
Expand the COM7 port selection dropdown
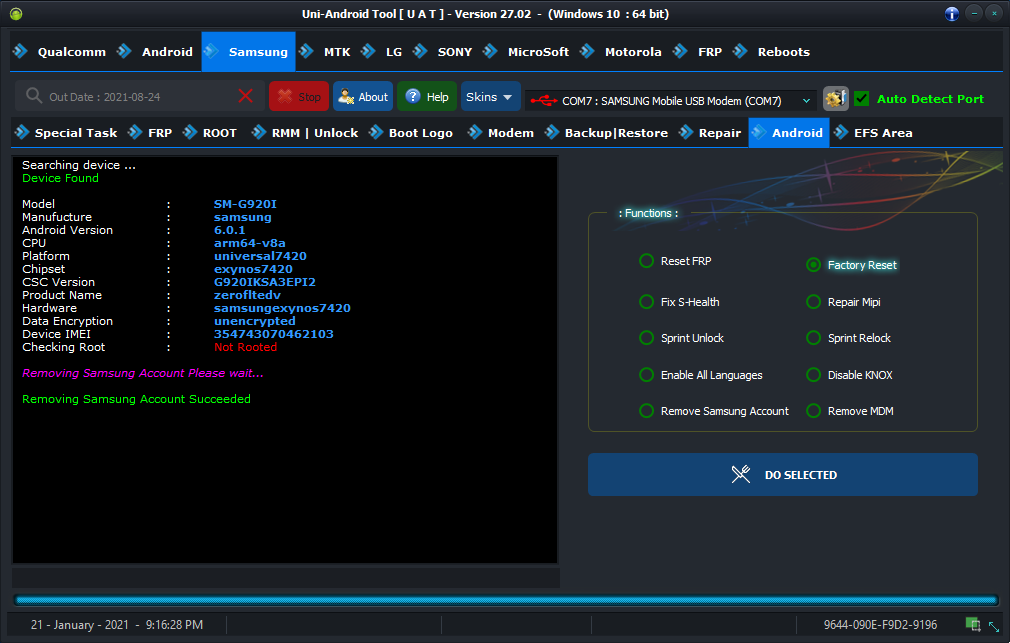click(x=806, y=101)
